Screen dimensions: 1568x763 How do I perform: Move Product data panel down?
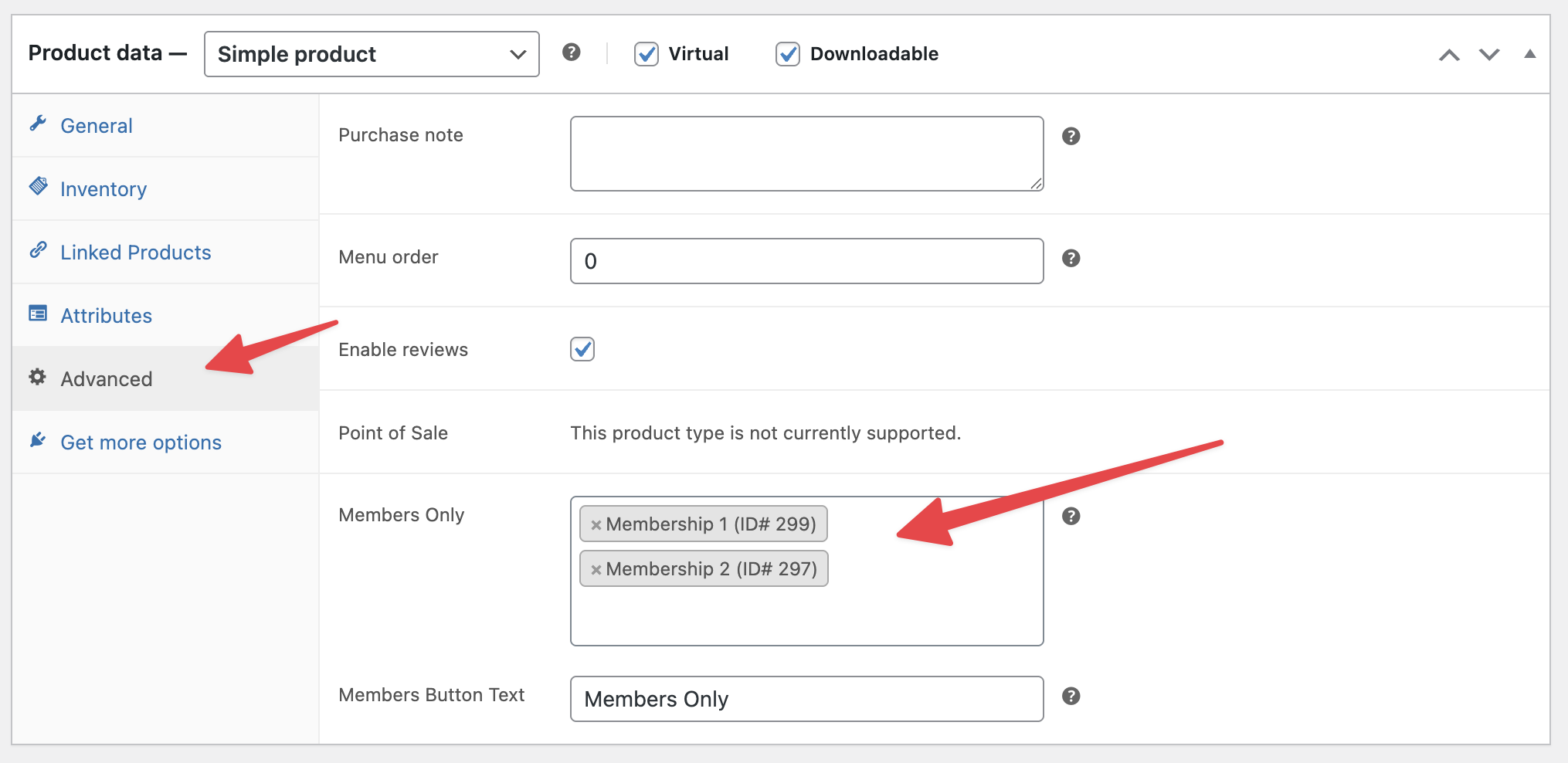coord(1489,55)
